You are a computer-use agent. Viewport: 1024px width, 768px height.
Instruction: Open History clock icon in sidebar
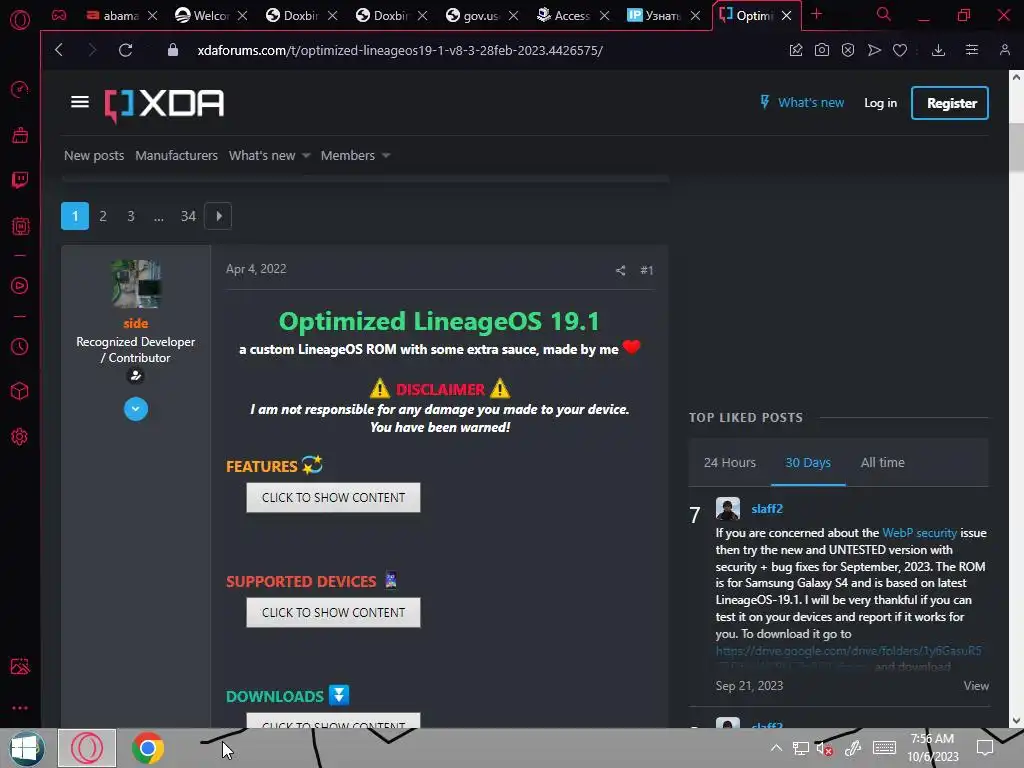coord(20,346)
